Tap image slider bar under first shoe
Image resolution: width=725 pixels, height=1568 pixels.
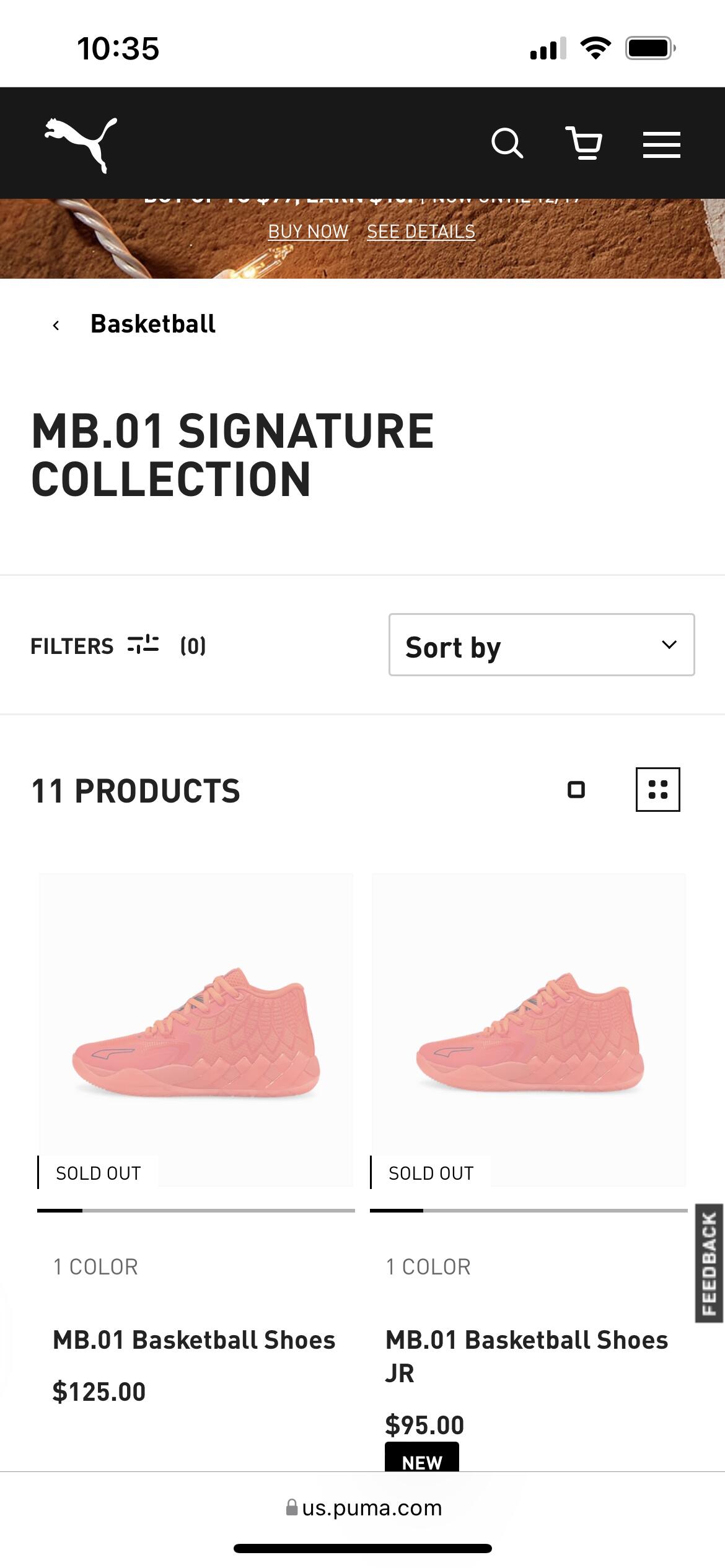pos(196,1210)
